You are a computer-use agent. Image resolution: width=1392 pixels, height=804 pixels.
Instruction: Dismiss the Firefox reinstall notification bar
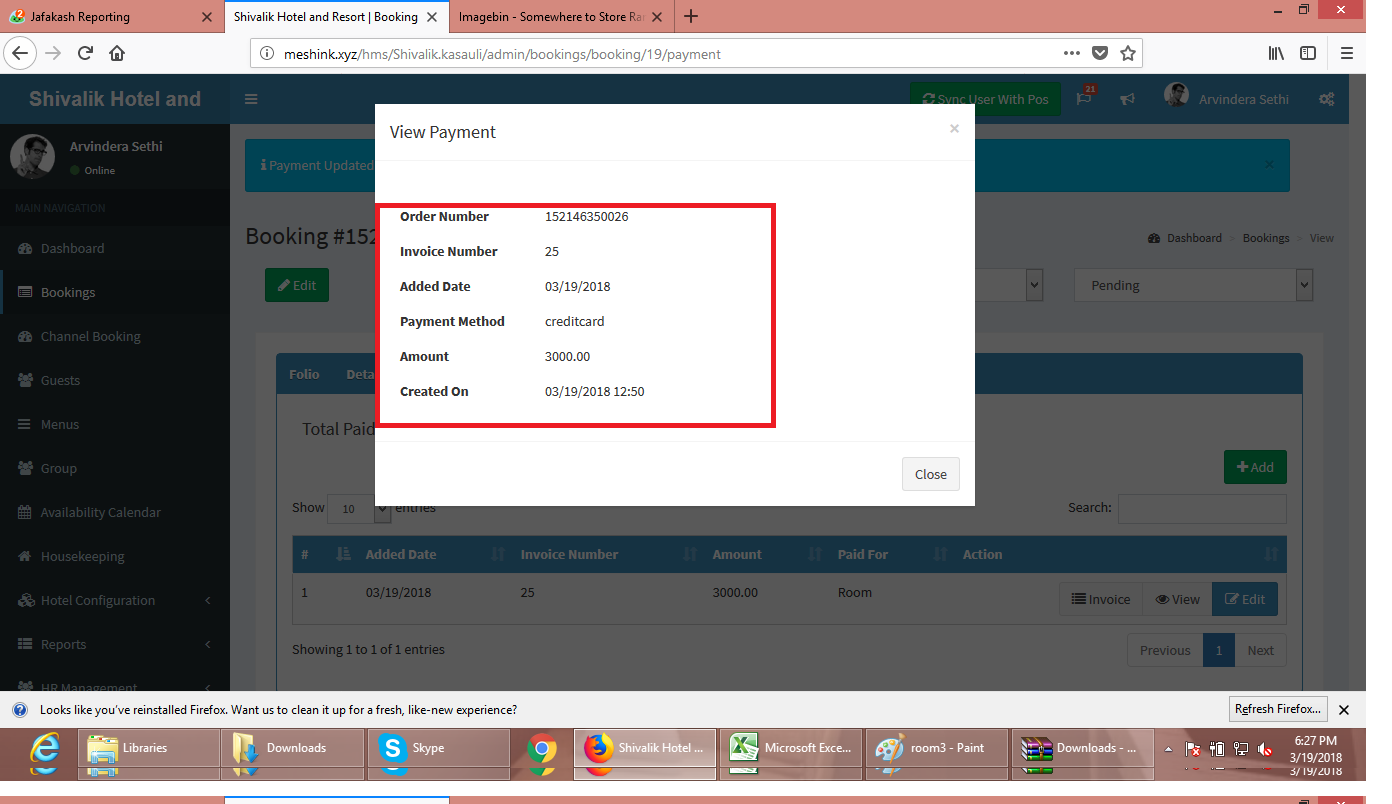coord(1344,710)
